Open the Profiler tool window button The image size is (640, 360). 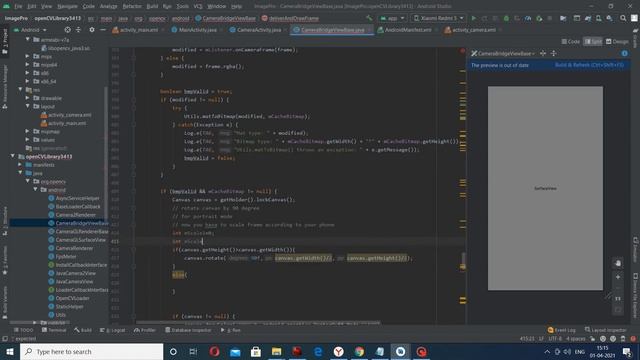pos(145,330)
